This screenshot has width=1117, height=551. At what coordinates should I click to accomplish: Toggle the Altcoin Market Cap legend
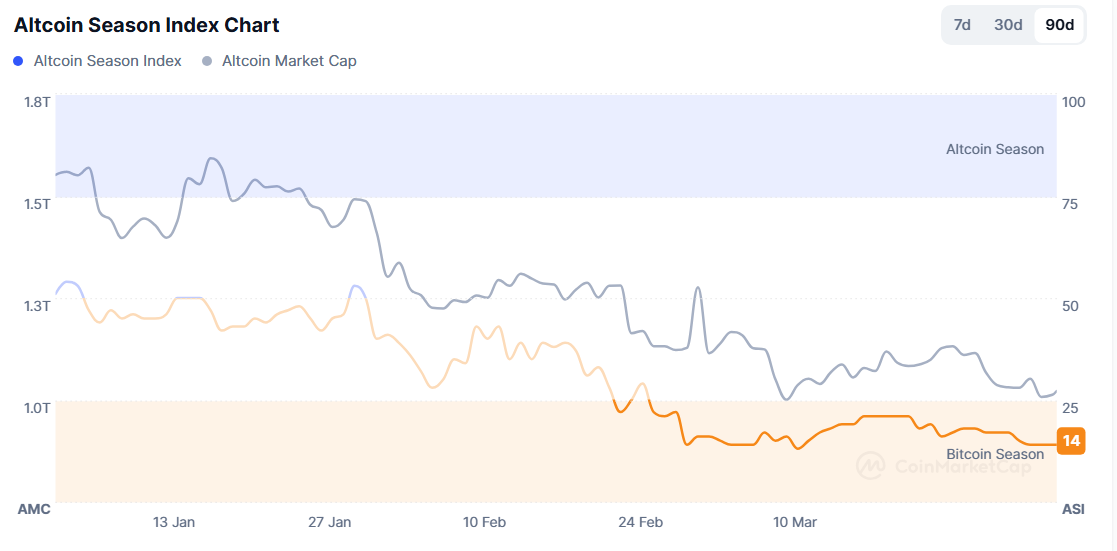289,61
